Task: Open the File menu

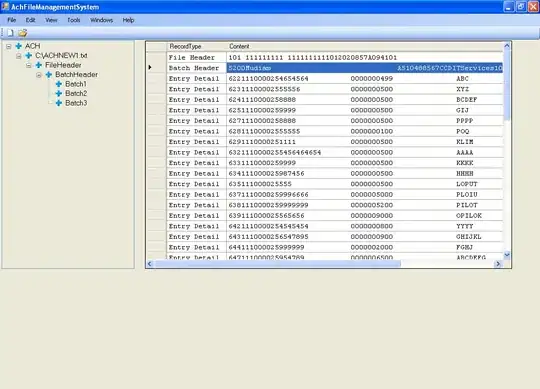Action: coord(12,20)
